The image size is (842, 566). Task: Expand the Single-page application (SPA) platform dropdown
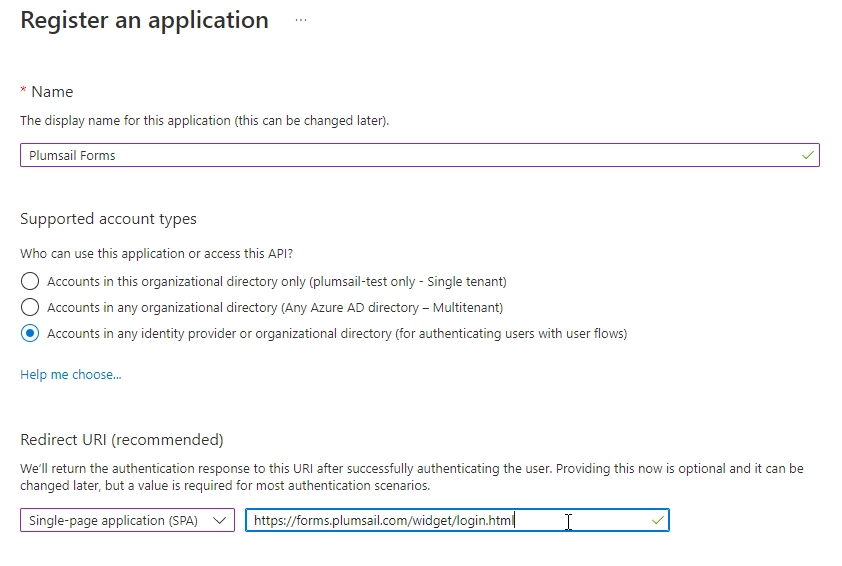pyautogui.click(x=127, y=520)
